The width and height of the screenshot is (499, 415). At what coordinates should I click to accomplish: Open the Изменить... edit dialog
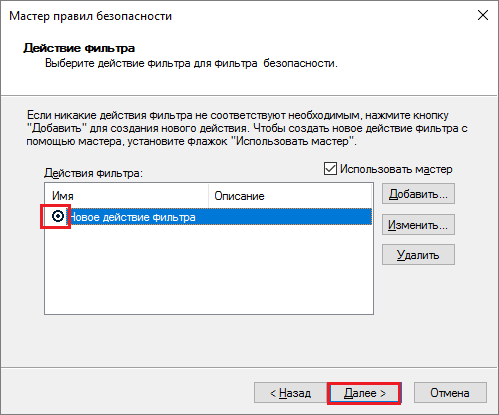coord(418,225)
